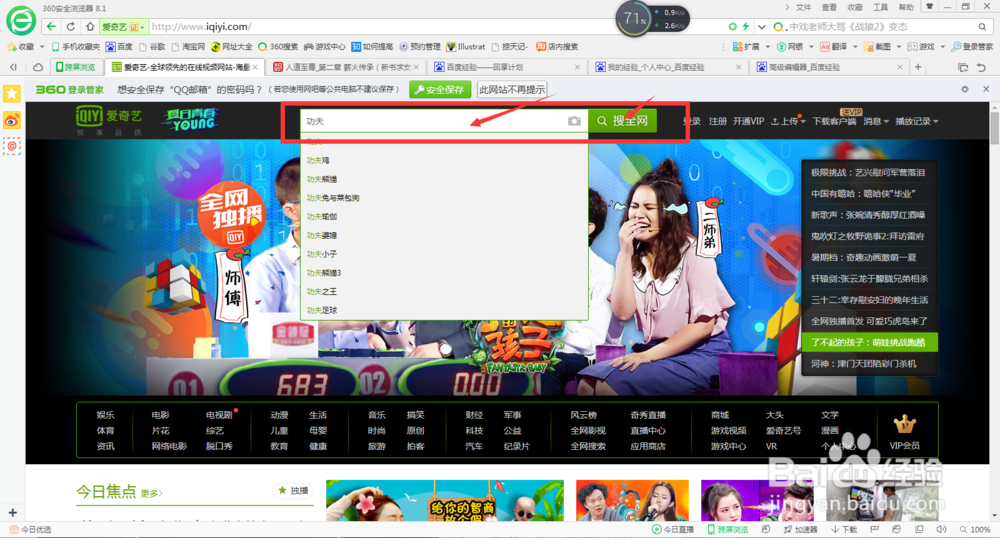Click restore closed tab undo icon
Viewport: 1000px width, 538px height.
(981, 67)
